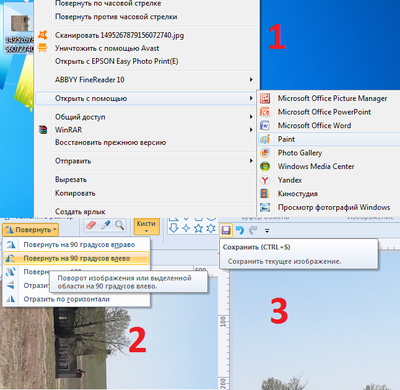Screen dimensions: 400x390
Task: Select Просмотр фотографий Windows icon
Action: (265, 207)
